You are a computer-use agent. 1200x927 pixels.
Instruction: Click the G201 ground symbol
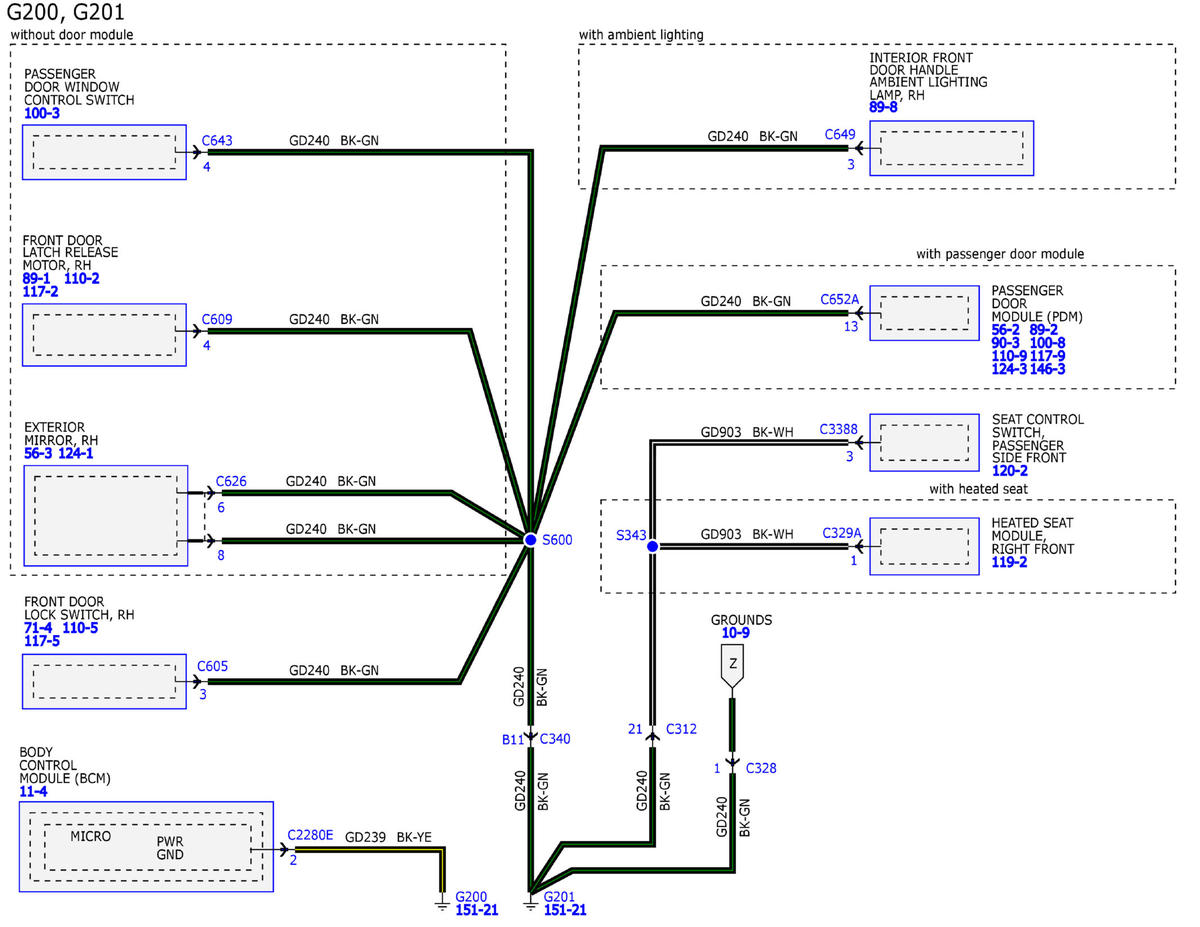pyautogui.click(x=530, y=906)
